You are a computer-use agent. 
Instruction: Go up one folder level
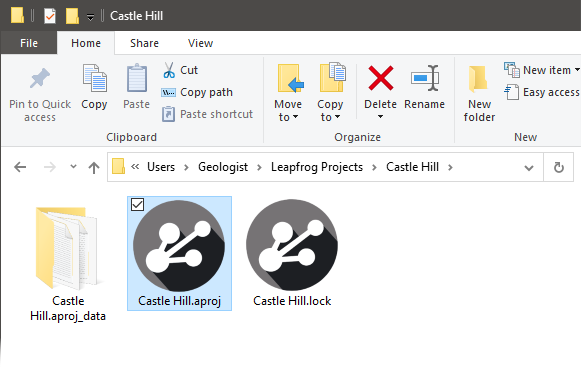click(94, 168)
